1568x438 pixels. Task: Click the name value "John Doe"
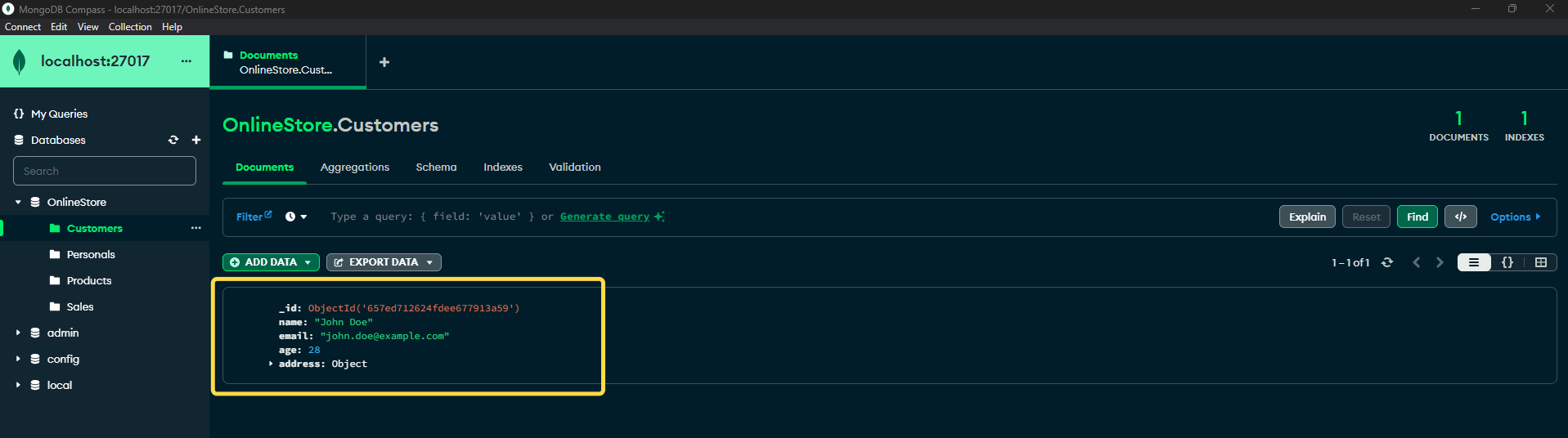pos(344,322)
